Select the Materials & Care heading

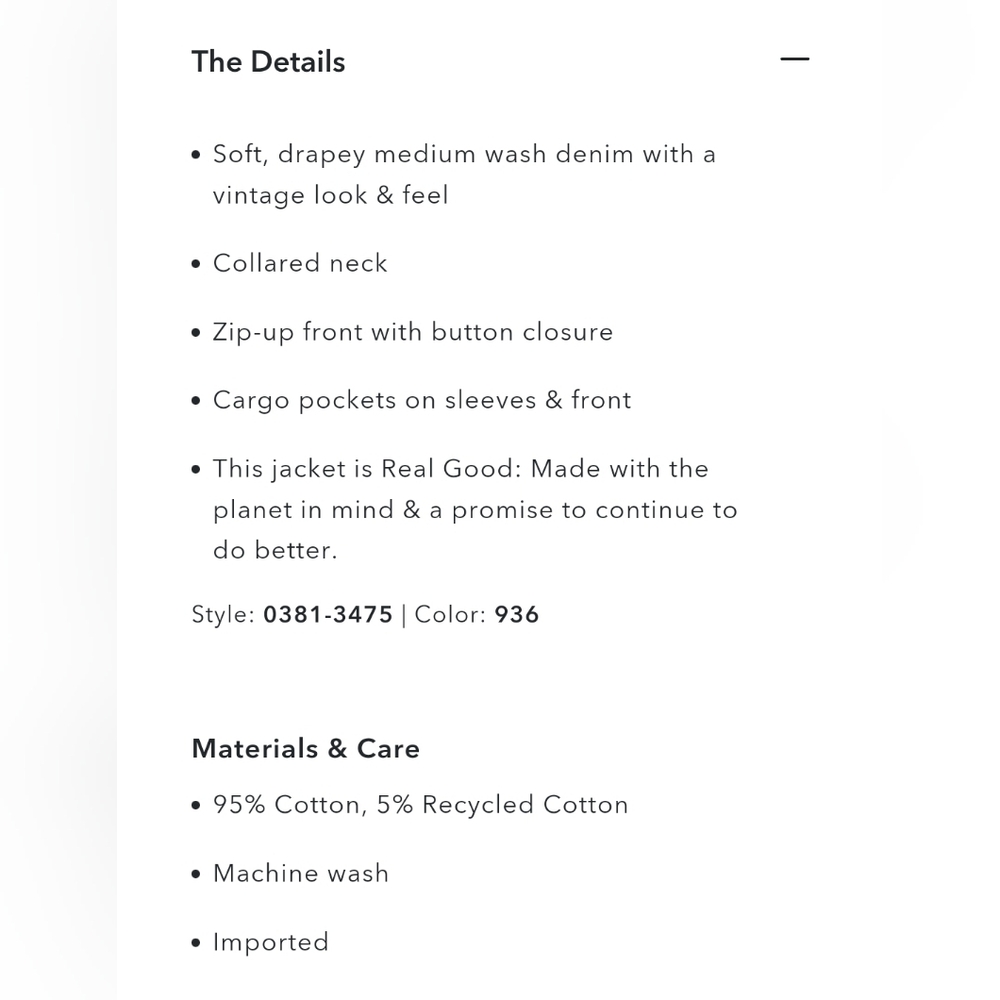coord(305,748)
